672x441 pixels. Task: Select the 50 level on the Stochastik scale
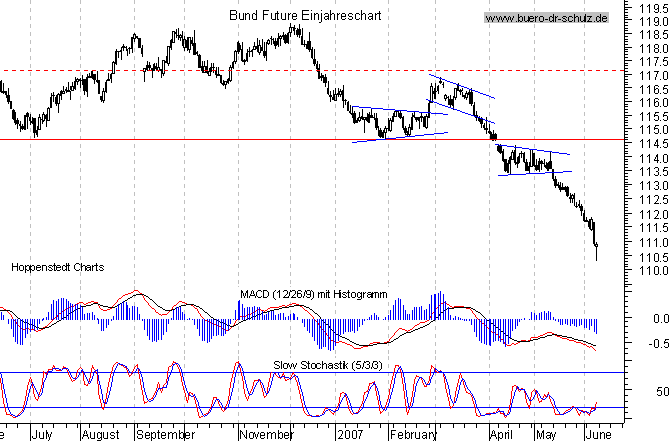pyautogui.click(x=660, y=392)
